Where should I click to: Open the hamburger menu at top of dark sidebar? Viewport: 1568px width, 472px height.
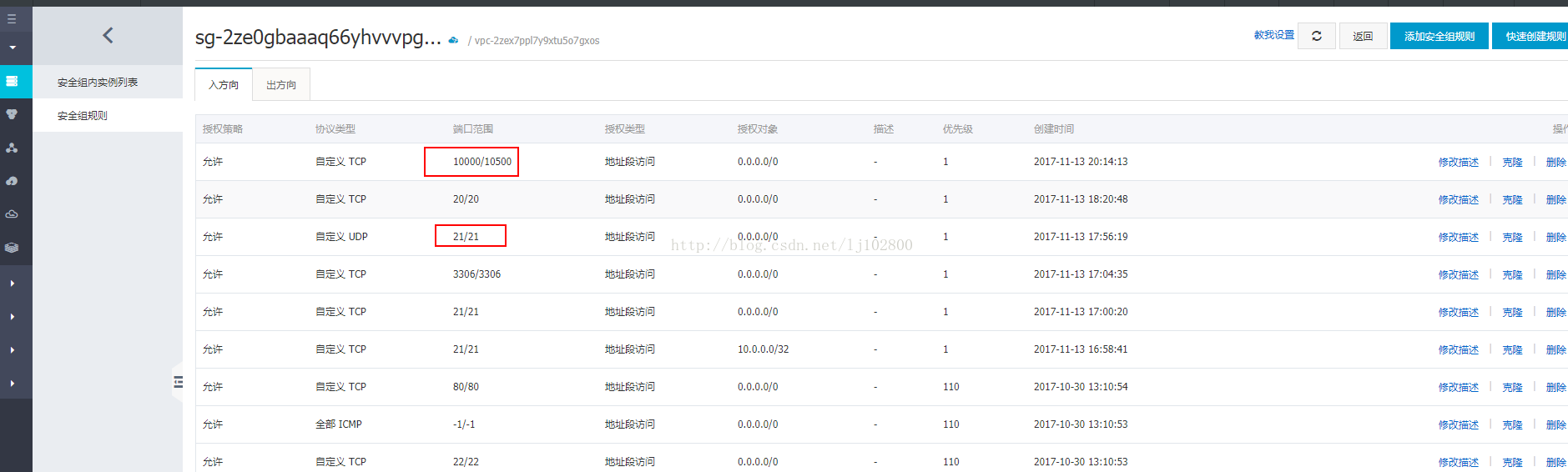tap(12, 18)
